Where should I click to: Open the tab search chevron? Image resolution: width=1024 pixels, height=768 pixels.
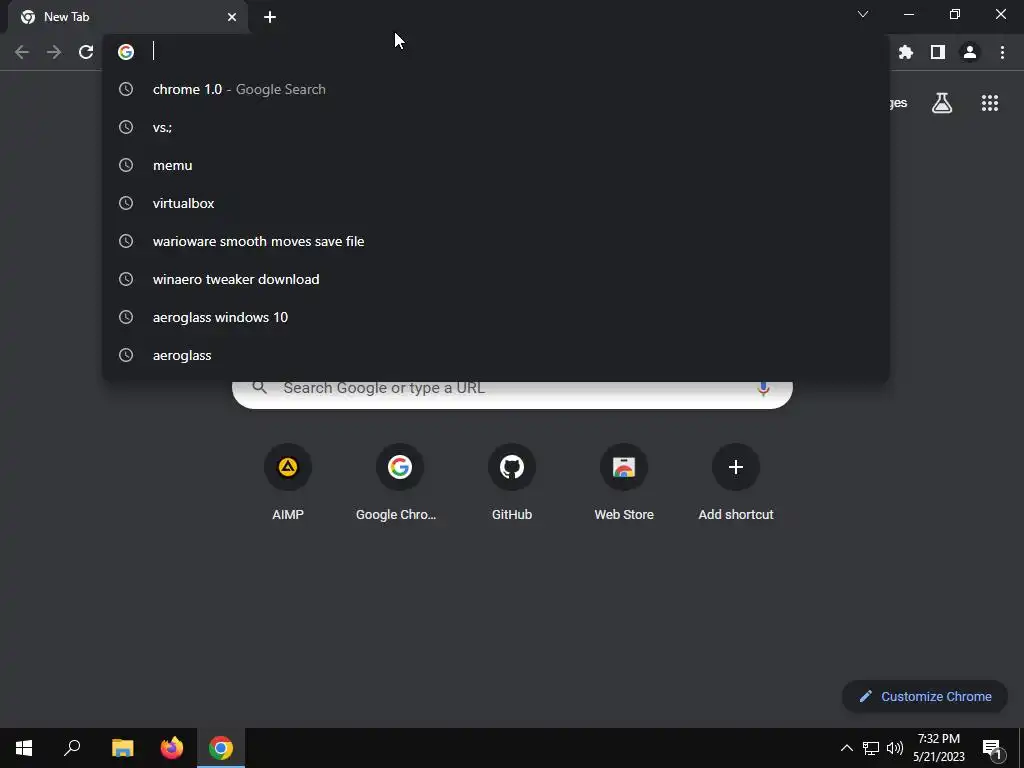click(x=863, y=14)
